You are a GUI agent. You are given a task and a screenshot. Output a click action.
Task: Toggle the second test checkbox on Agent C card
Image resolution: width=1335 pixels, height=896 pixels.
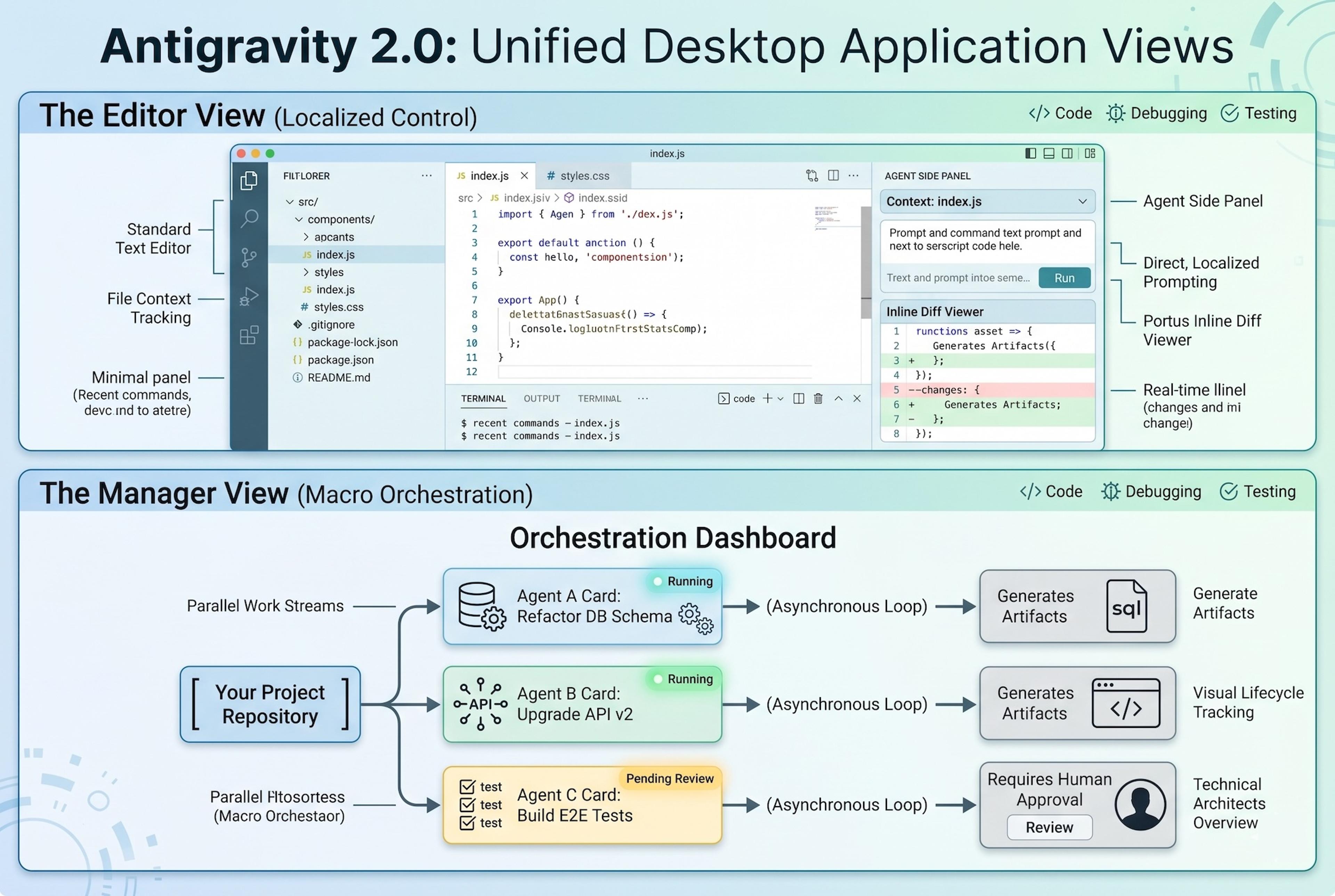pyautogui.click(x=467, y=805)
